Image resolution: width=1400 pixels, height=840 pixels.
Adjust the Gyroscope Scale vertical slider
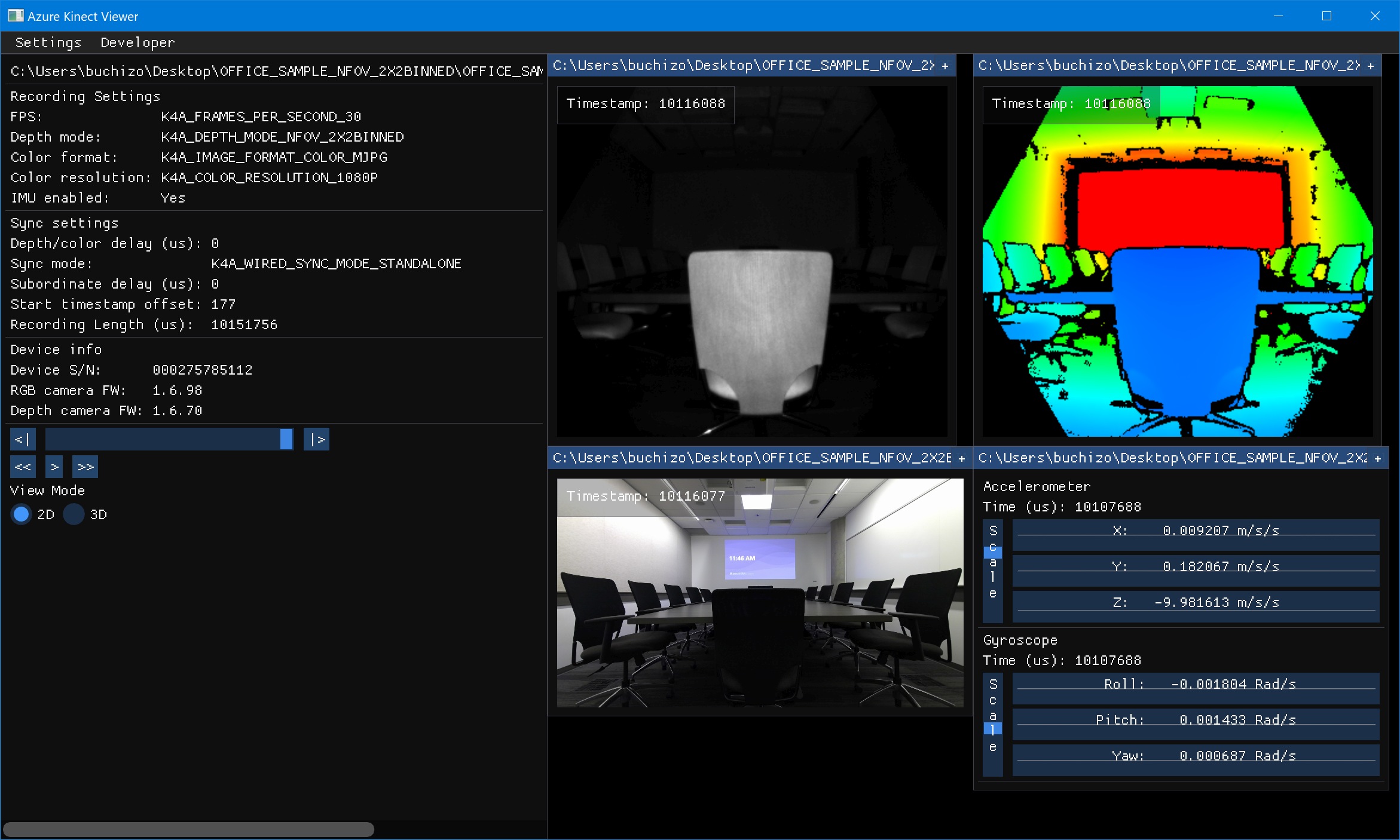point(993,725)
